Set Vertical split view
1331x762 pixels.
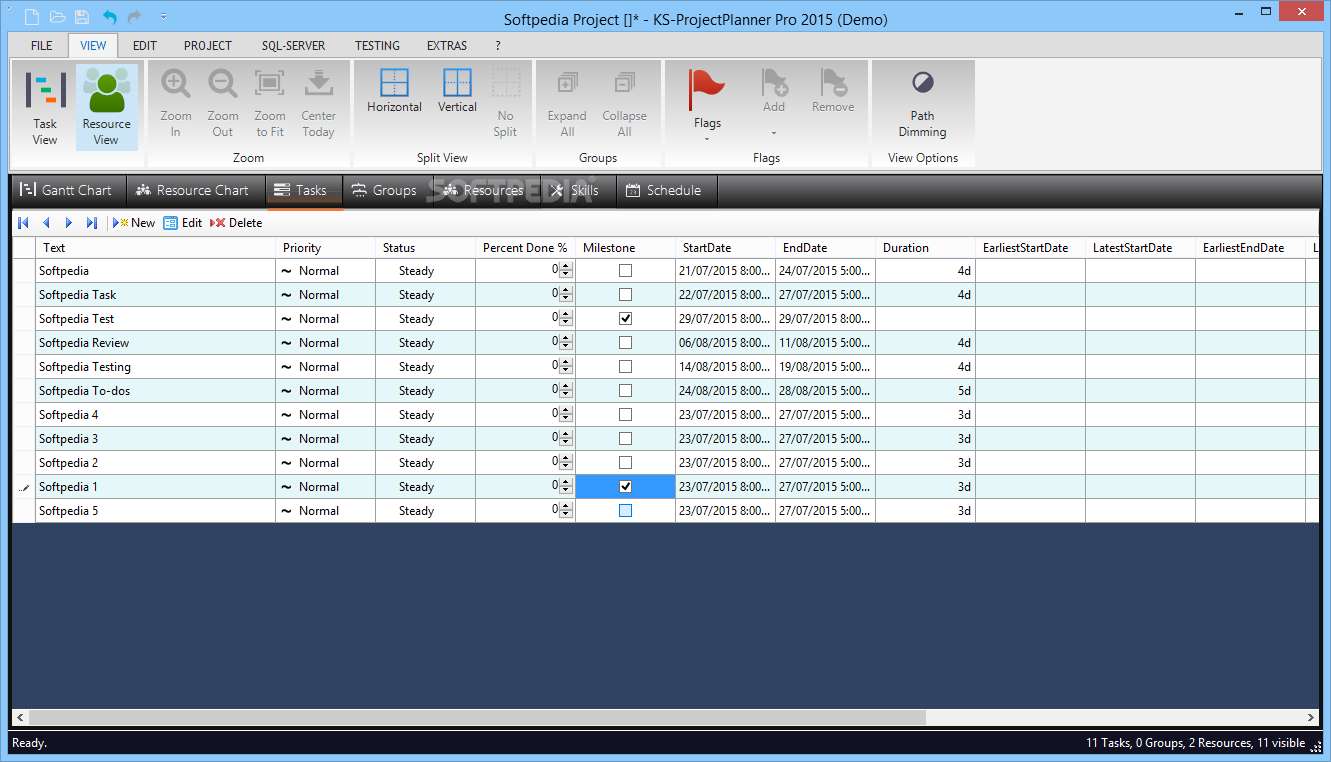point(457,91)
